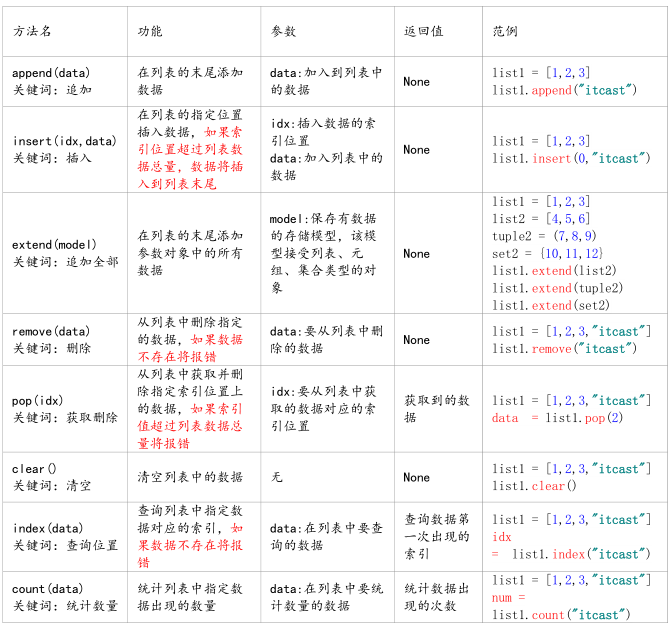Click the 'count(data)' method name

click(47, 589)
